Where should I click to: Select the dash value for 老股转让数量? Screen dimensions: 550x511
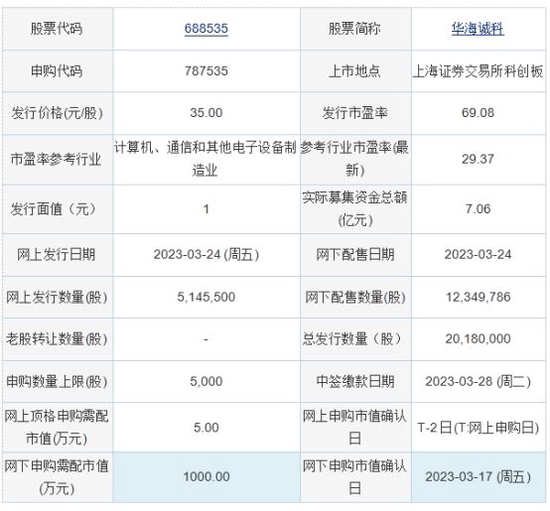[x=206, y=339]
